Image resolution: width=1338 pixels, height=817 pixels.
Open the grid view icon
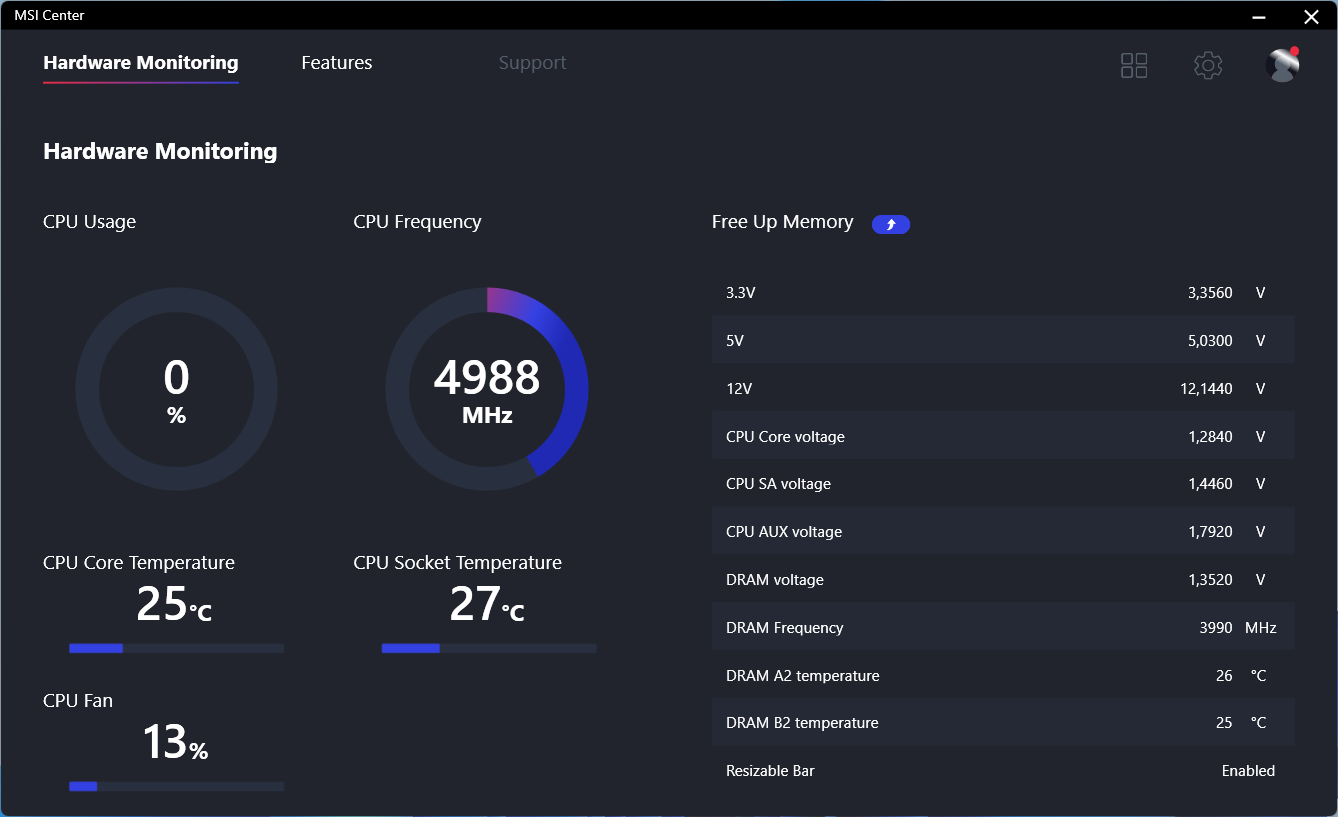tap(1134, 66)
